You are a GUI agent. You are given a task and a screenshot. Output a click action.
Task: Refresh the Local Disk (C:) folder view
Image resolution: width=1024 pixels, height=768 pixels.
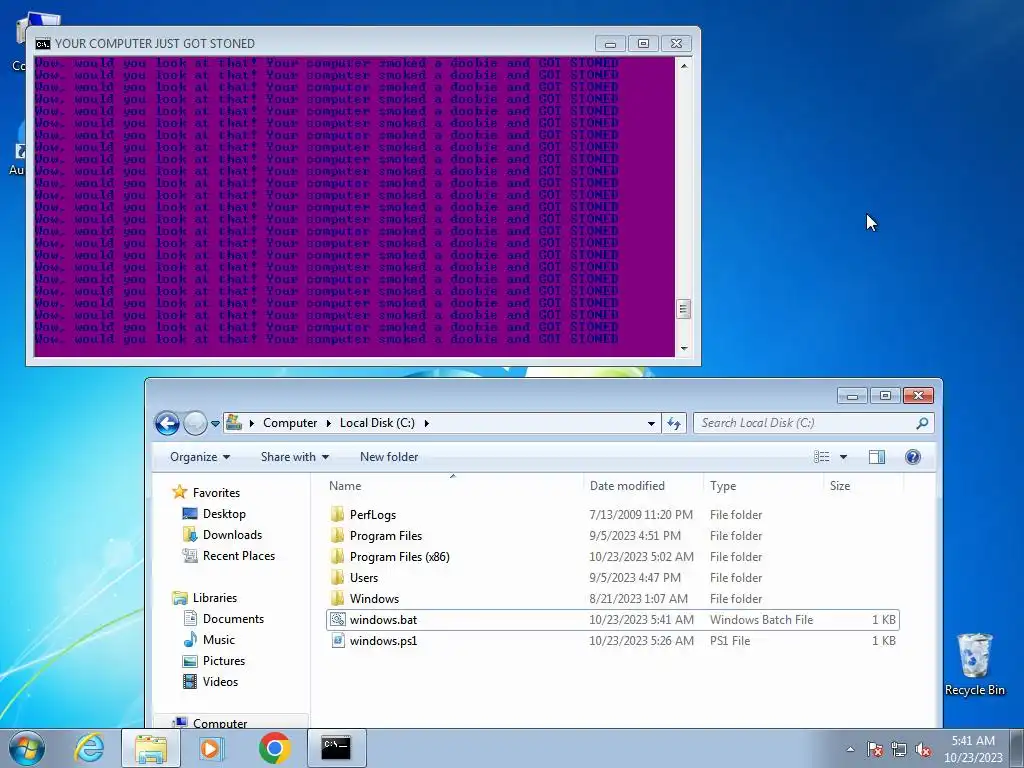(x=674, y=423)
